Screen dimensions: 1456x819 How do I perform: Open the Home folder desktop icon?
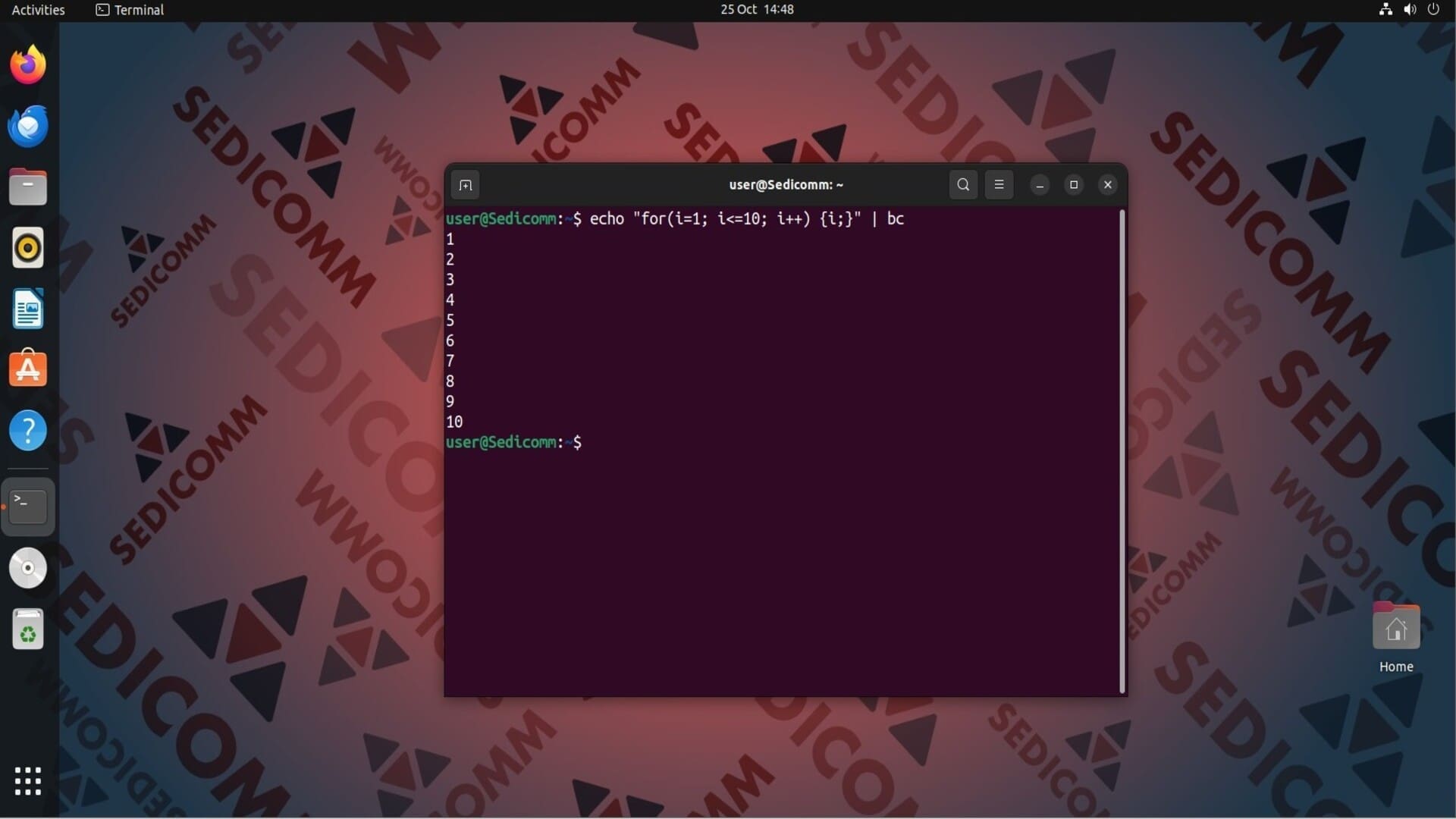pos(1396,639)
